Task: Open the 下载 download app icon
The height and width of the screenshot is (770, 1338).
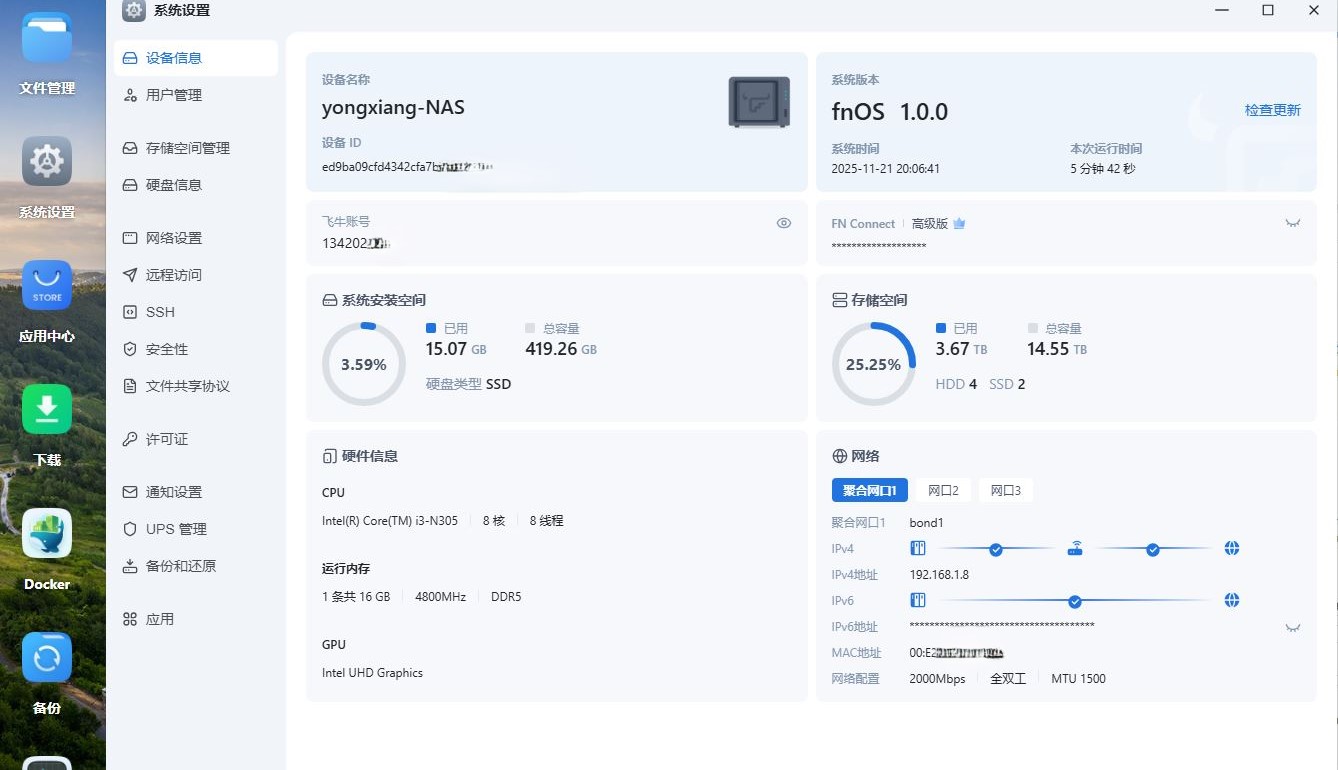Action: pos(47,410)
